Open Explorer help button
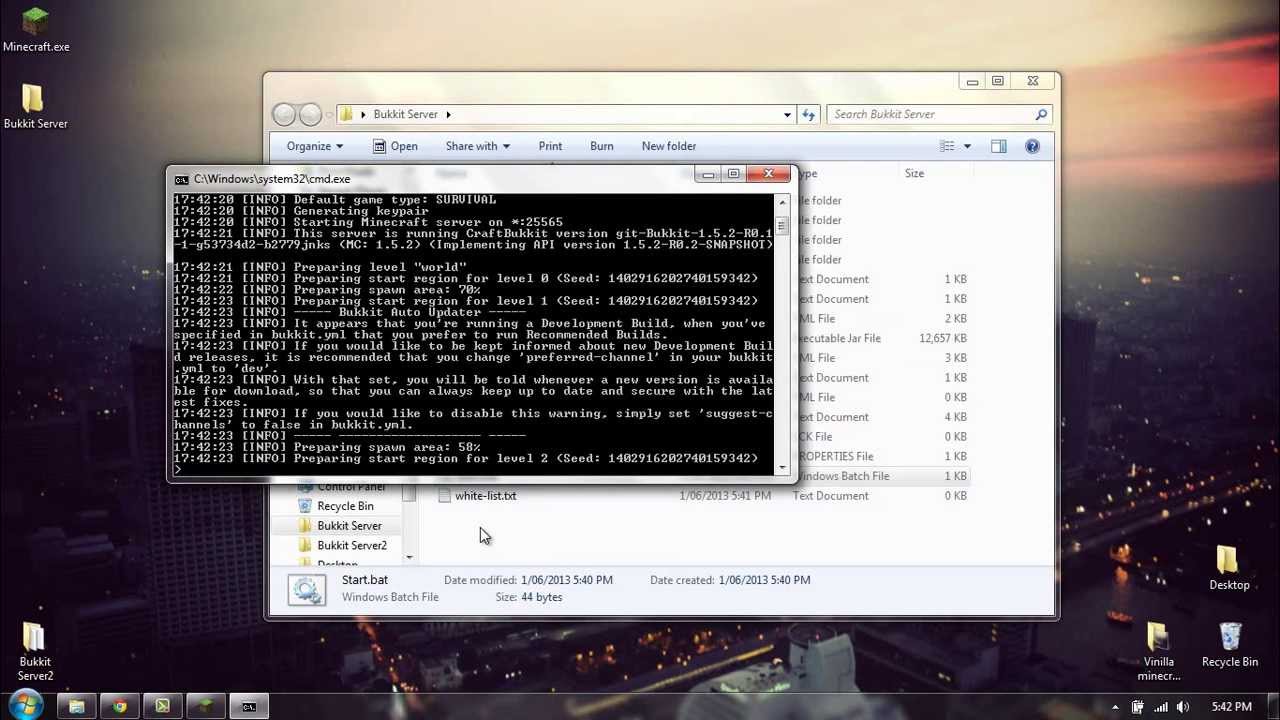This screenshot has height=720, width=1280. (x=1032, y=146)
